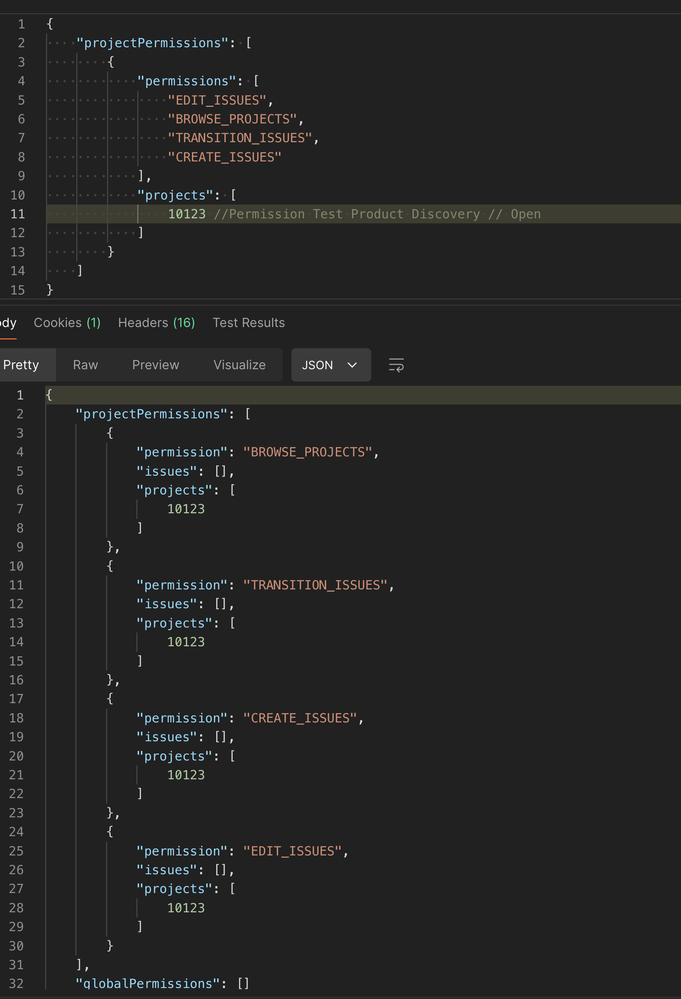Open the Preview tab
This screenshot has width=681, height=999.
[155, 365]
